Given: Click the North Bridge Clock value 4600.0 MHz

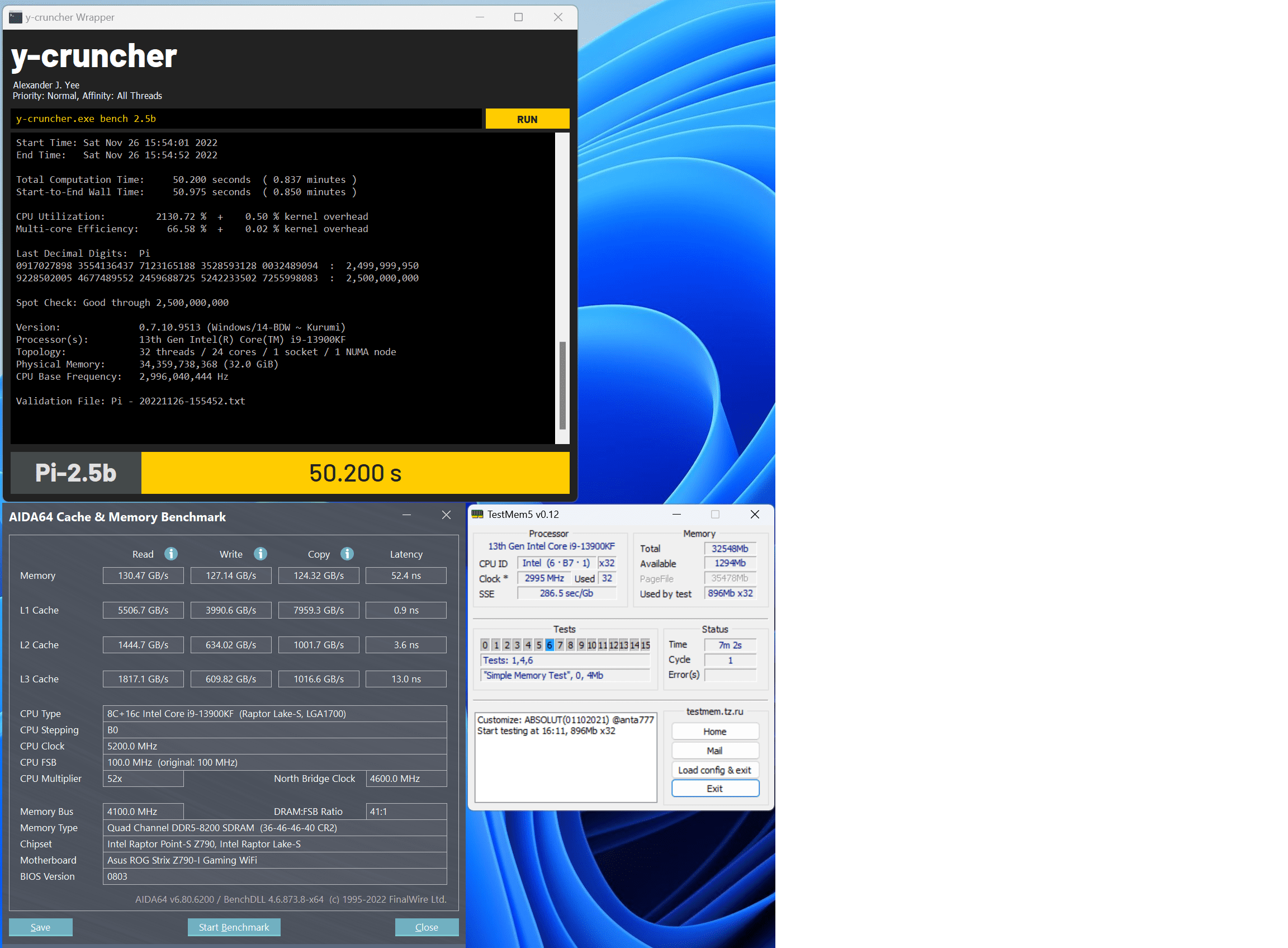Looking at the screenshot, I should pos(406,779).
